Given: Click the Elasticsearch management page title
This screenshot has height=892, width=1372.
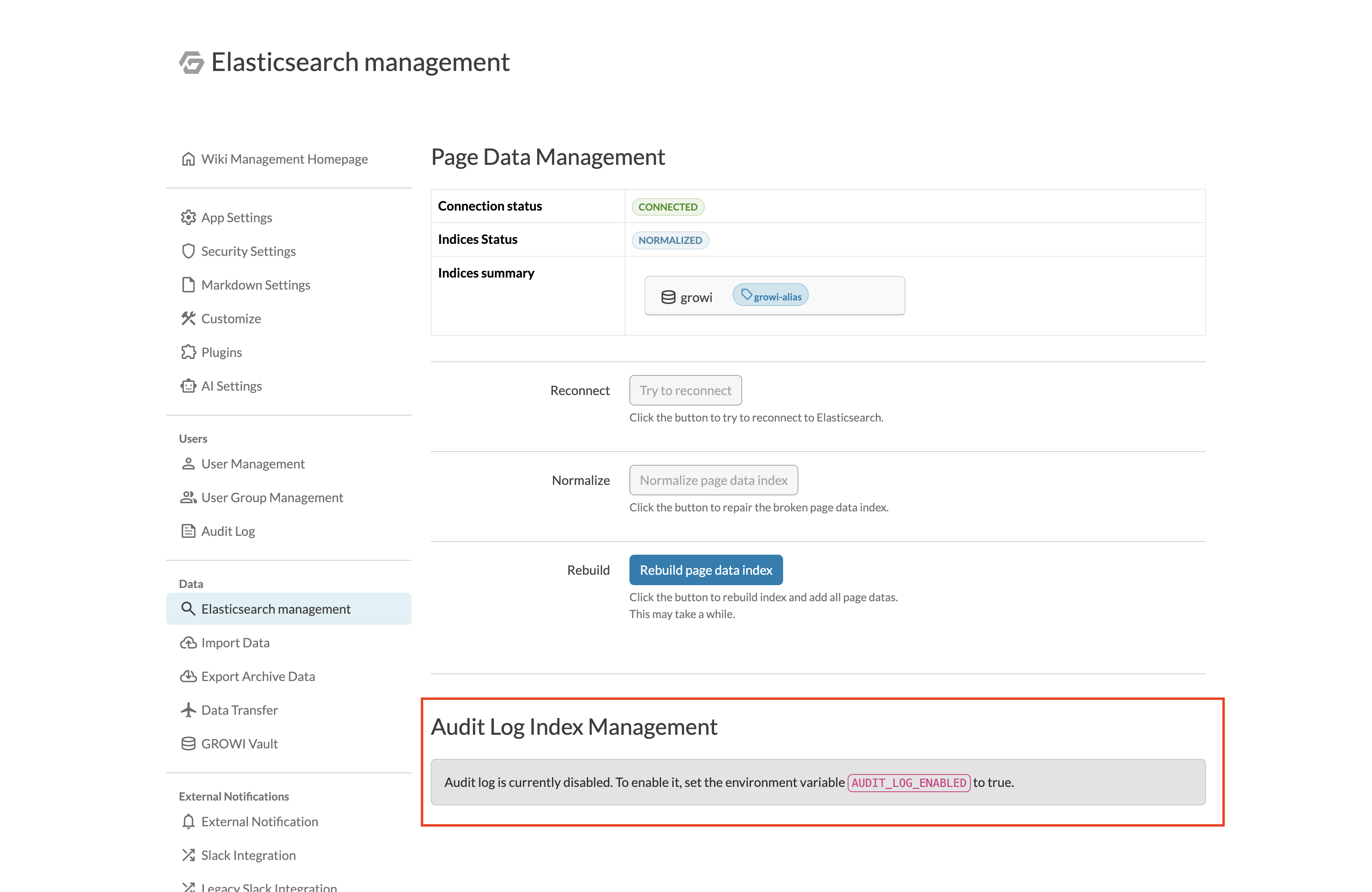Looking at the screenshot, I should click(x=360, y=62).
